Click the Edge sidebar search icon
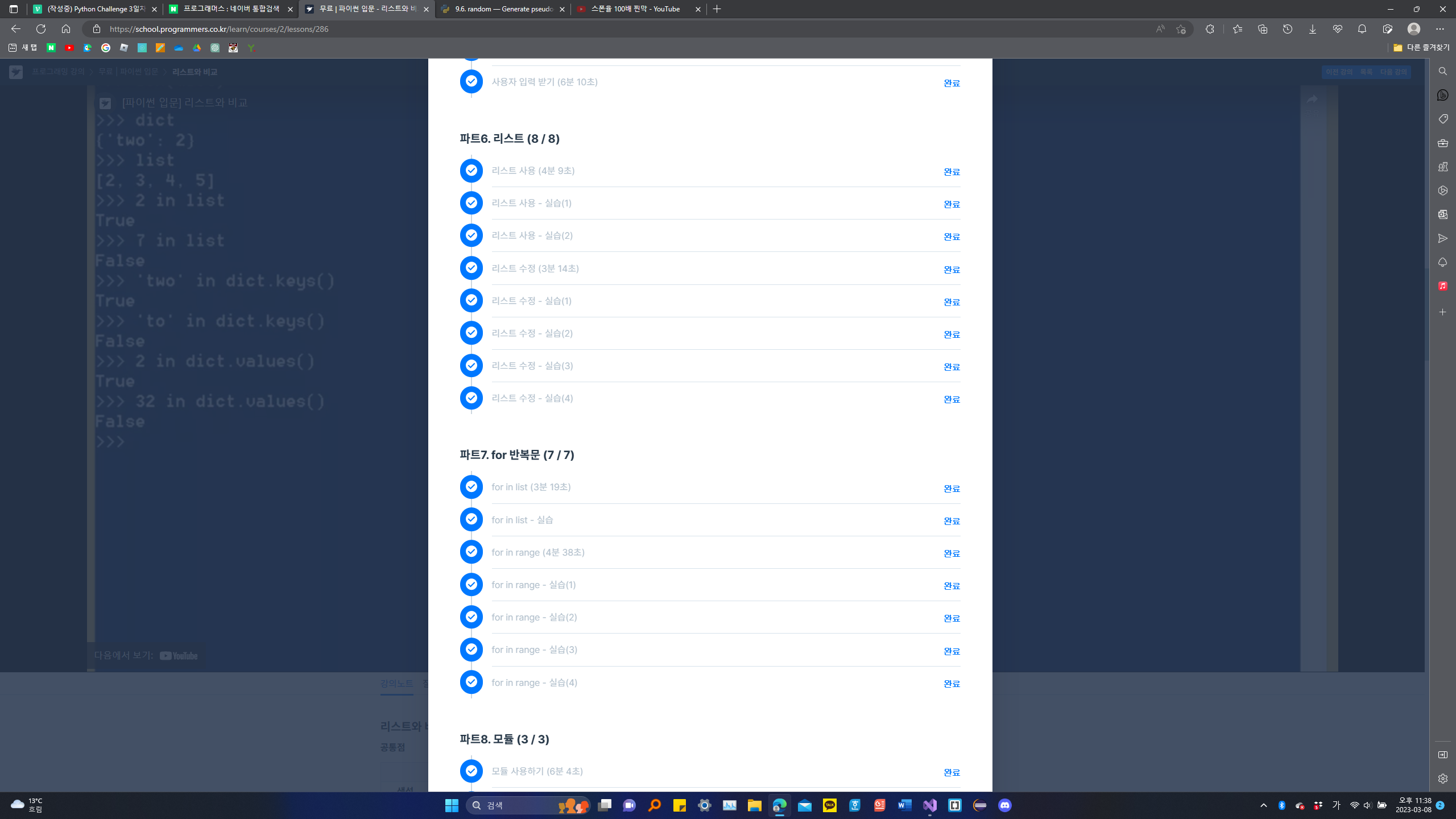The image size is (1456, 819). 1443,71
